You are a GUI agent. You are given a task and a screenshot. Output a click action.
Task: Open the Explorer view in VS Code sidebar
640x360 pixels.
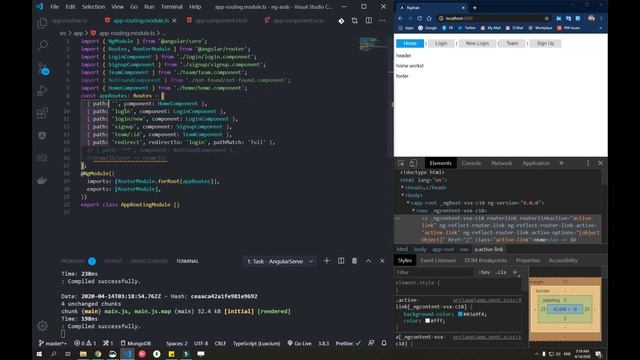click(42, 23)
